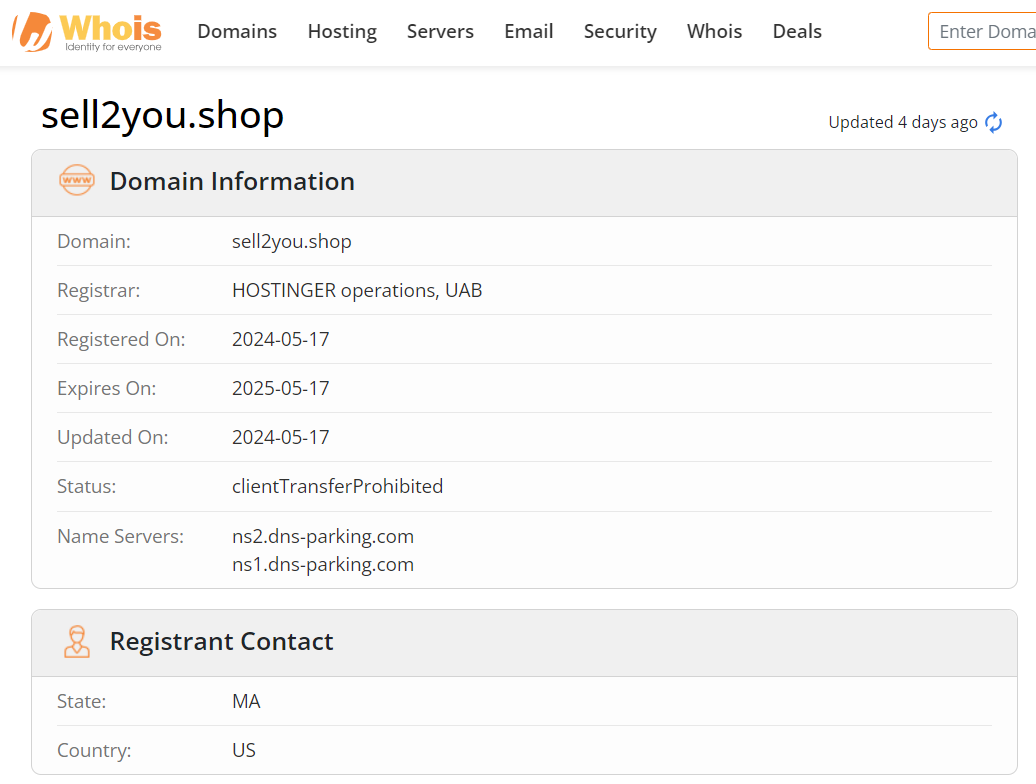Click the www globe icon

(x=77, y=181)
